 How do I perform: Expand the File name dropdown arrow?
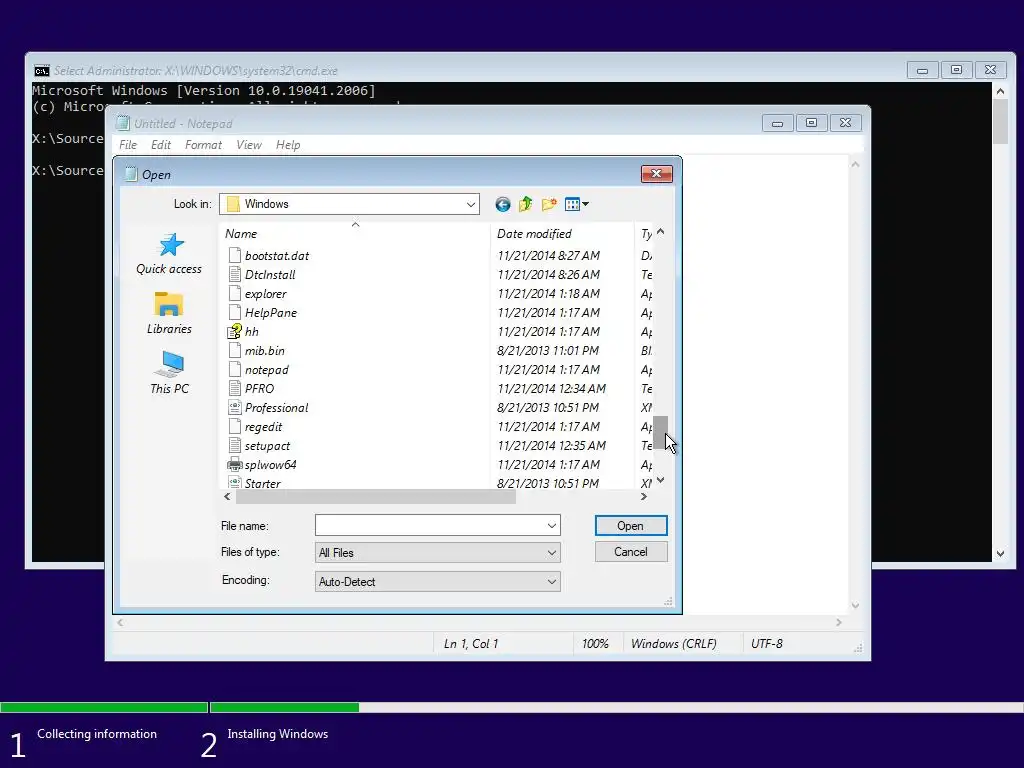552,526
